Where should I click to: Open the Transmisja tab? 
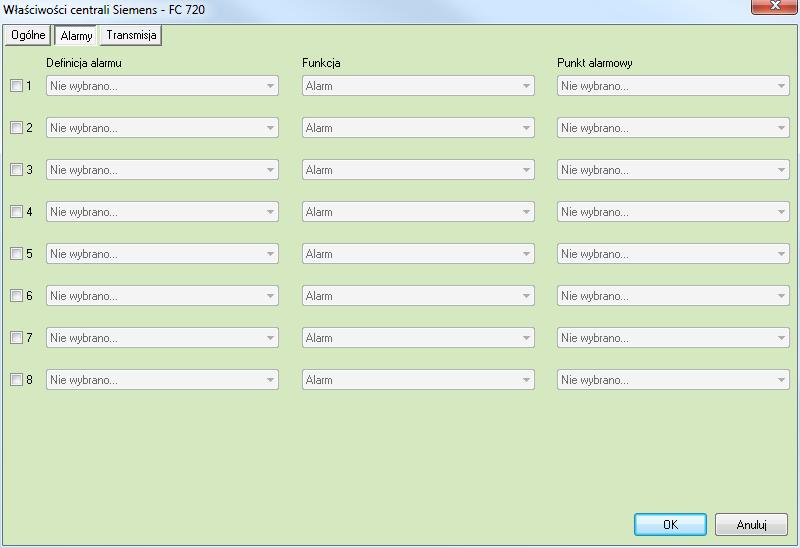point(131,35)
